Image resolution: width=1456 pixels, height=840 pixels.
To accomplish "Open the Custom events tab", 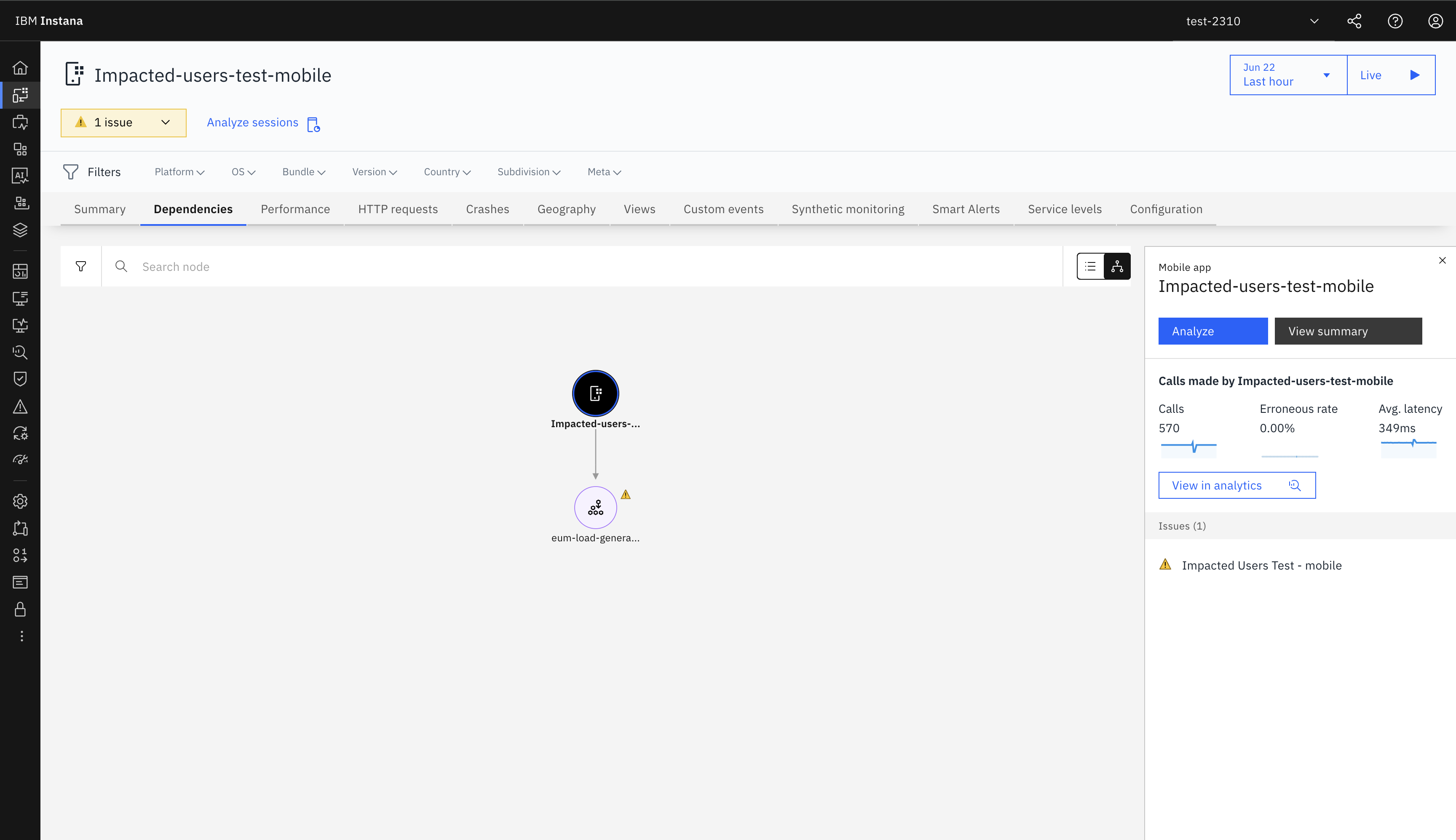I will [x=723, y=209].
